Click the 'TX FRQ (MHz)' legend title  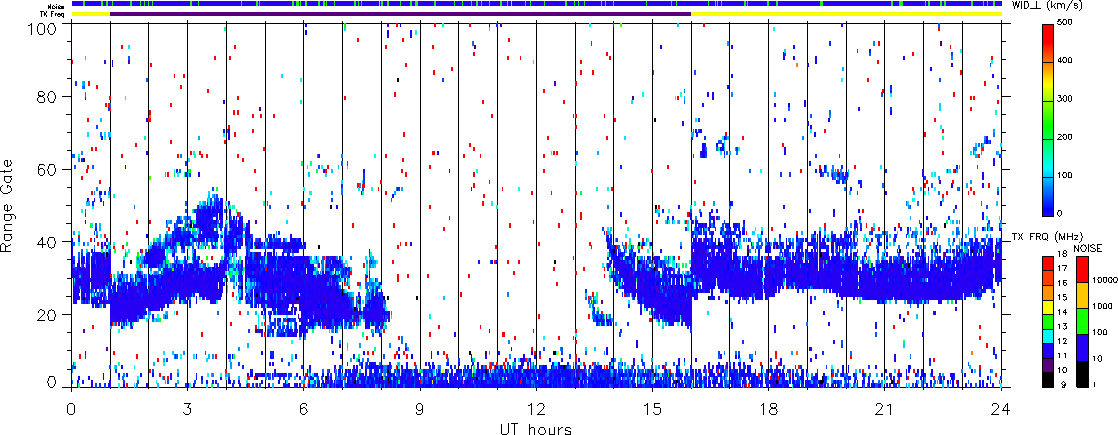pos(1040,236)
